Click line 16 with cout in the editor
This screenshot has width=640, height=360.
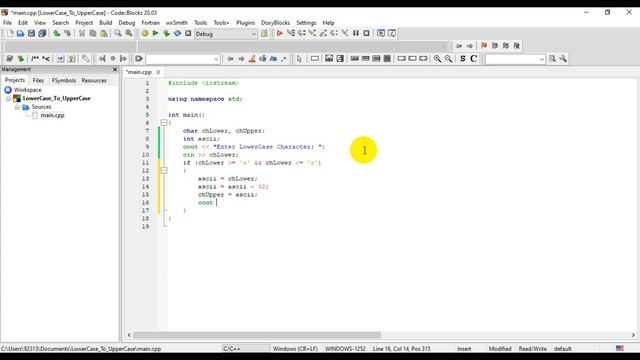pos(205,203)
